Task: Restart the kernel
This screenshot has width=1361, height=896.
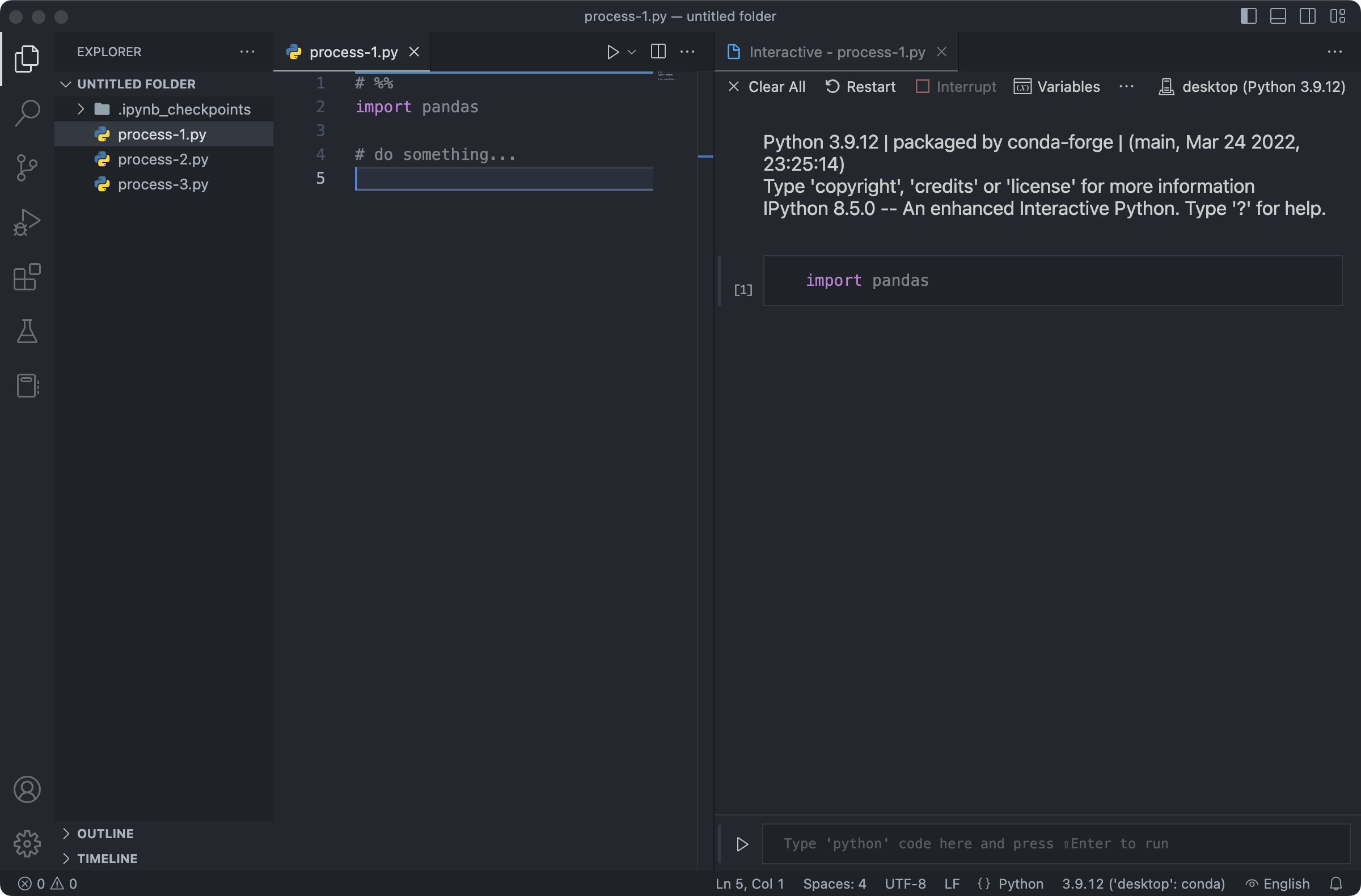Action: (860, 86)
